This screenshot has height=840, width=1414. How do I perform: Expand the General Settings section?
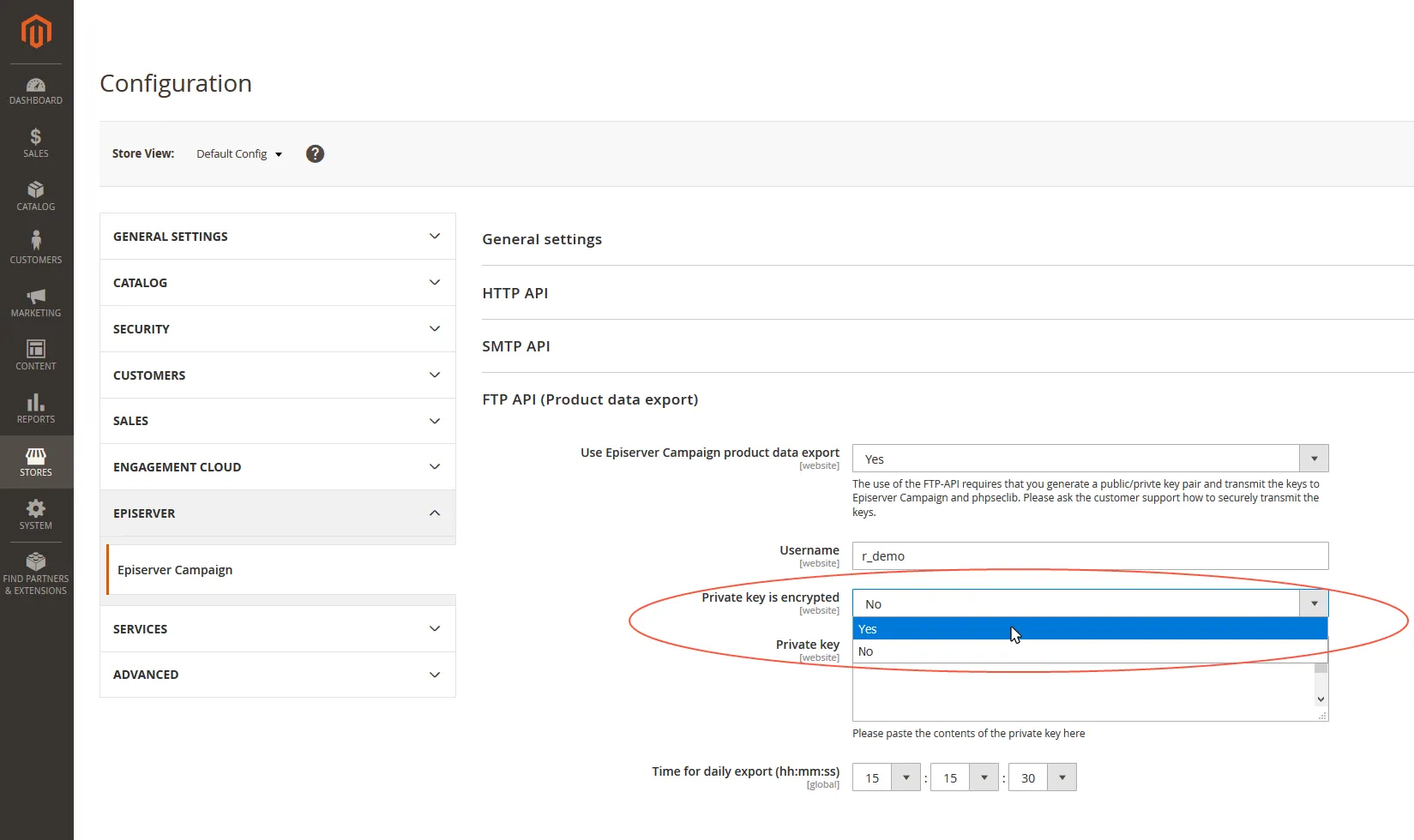click(x=278, y=237)
